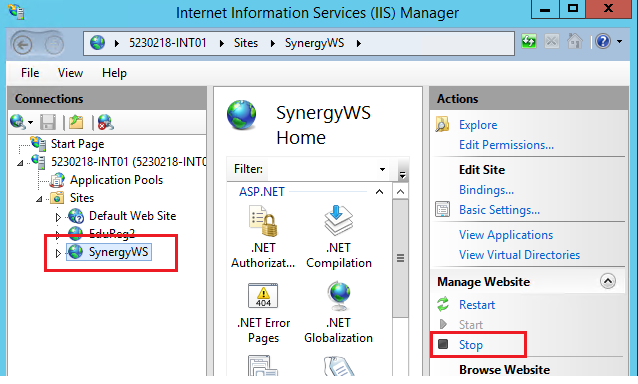Open the Help question mark icon

(603, 41)
